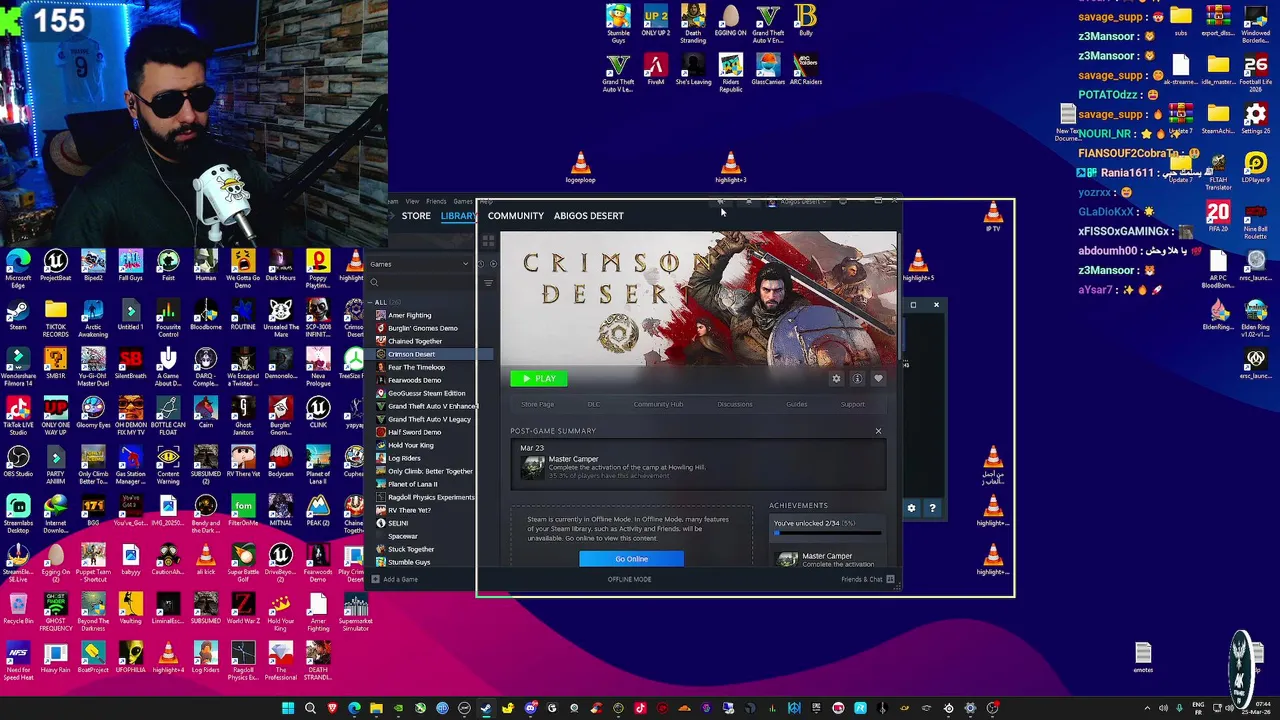The height and width of the screenshot is (720, 1280).
Task: Open FiveM desktop shortcut
Action: point(655,70)
